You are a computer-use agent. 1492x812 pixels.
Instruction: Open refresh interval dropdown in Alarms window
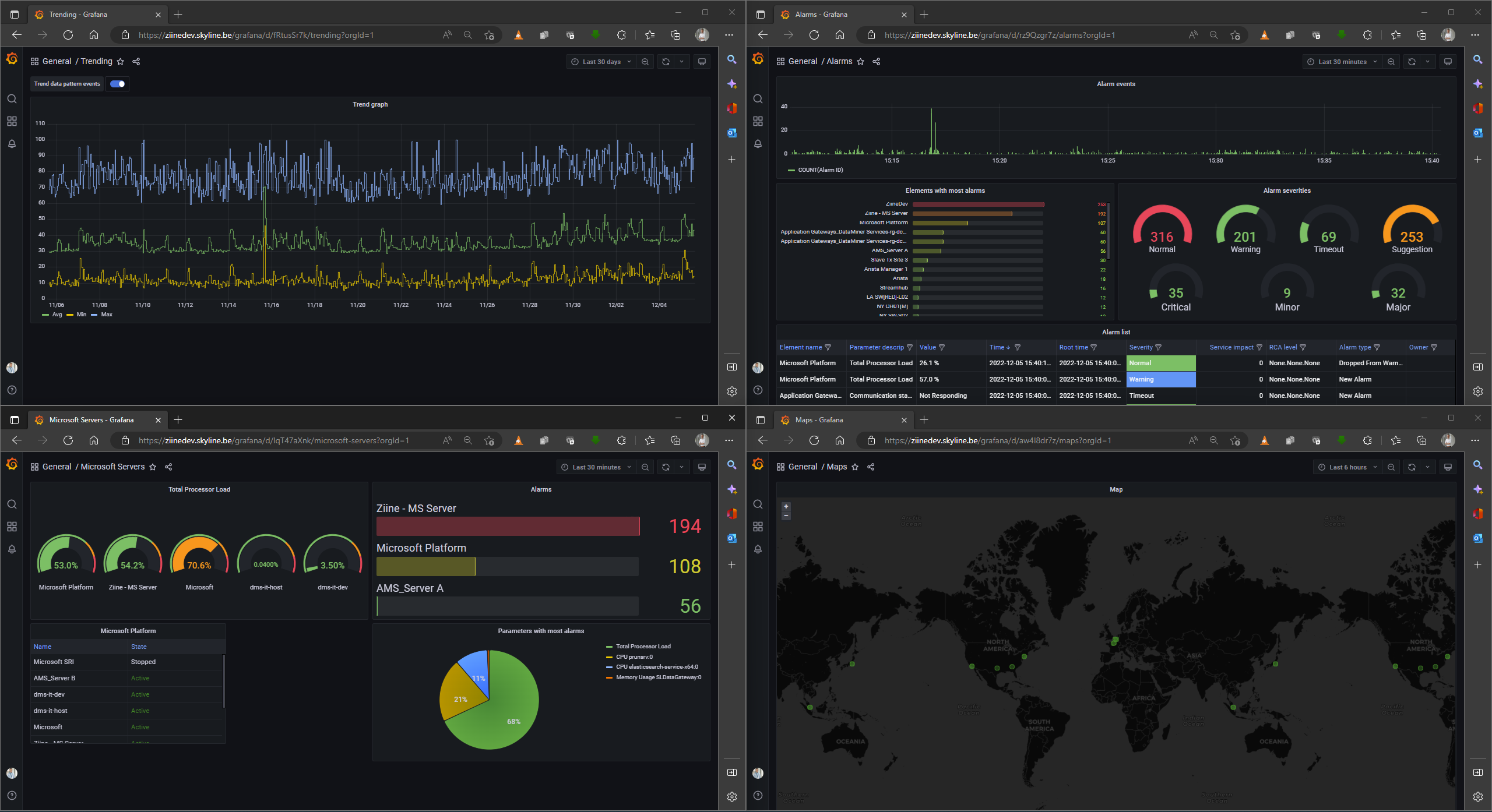(x=1427, y=62)
